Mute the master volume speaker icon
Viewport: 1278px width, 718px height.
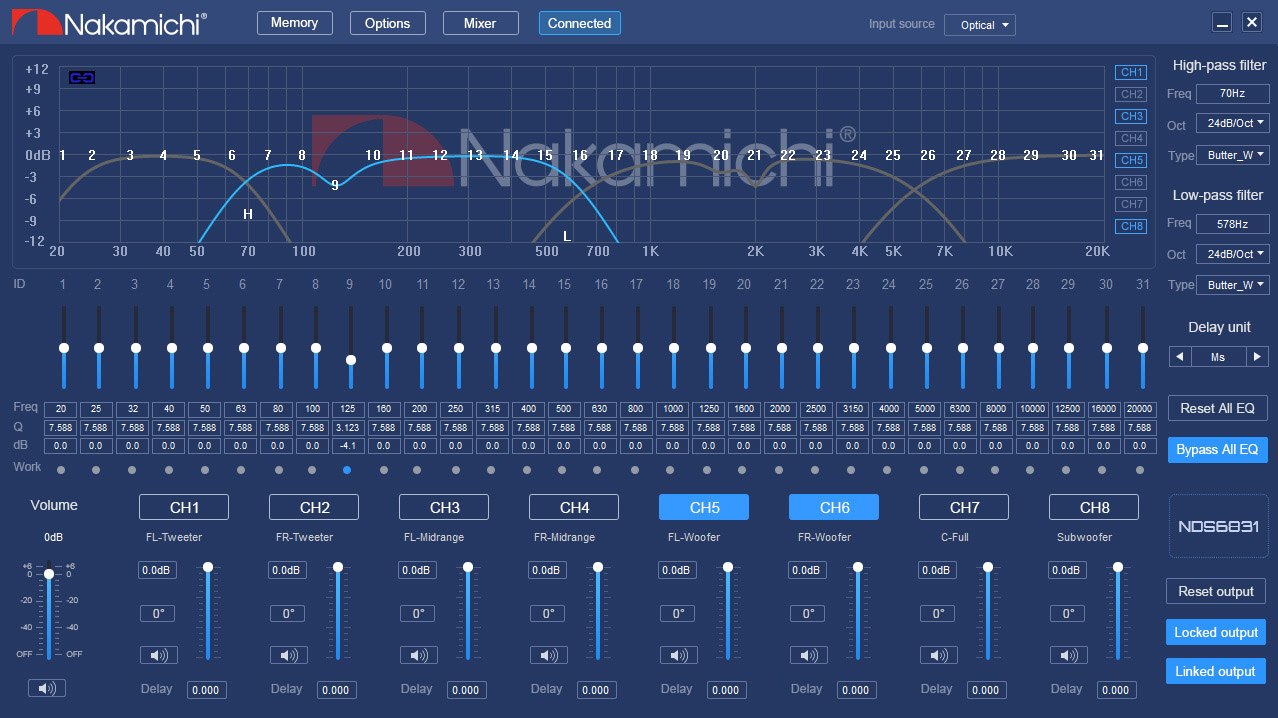[47, 688]
